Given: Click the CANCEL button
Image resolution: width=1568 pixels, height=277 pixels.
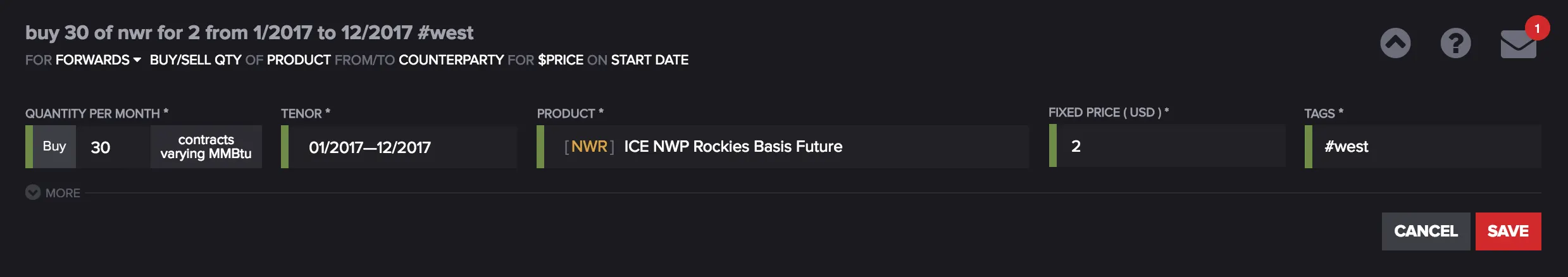Looking at the screenshot, I should tap(1426, 231).
